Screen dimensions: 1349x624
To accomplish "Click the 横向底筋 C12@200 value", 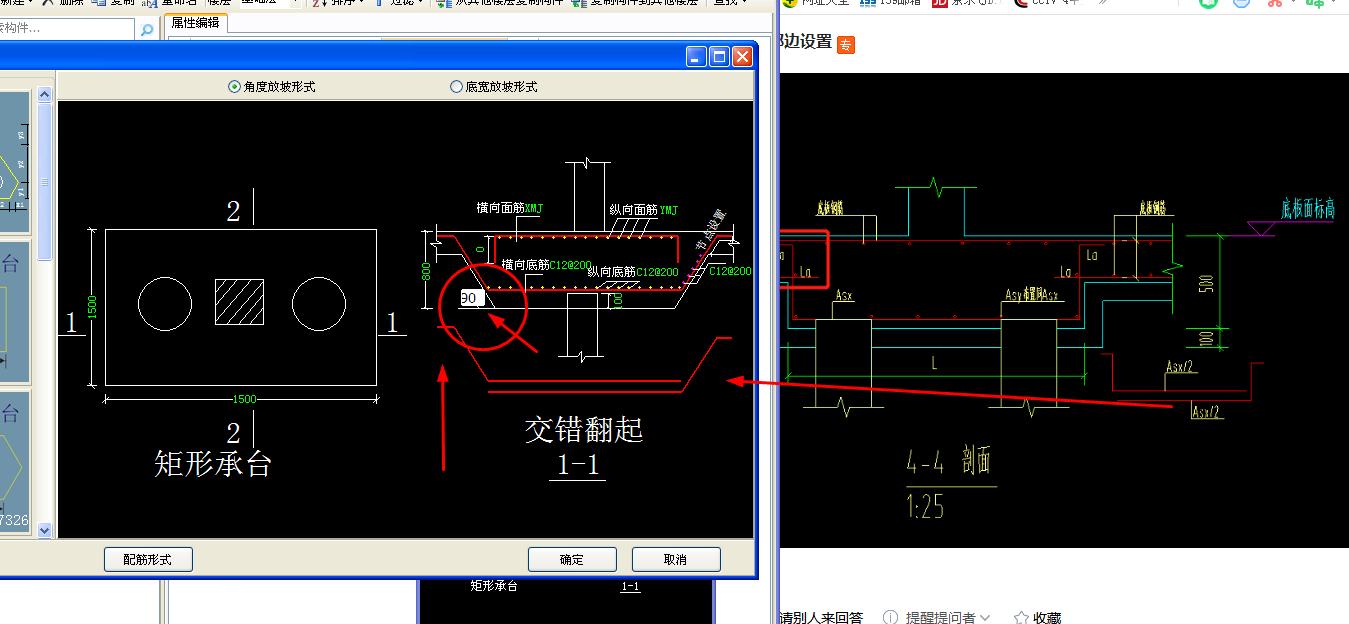I will click(571, 265).
